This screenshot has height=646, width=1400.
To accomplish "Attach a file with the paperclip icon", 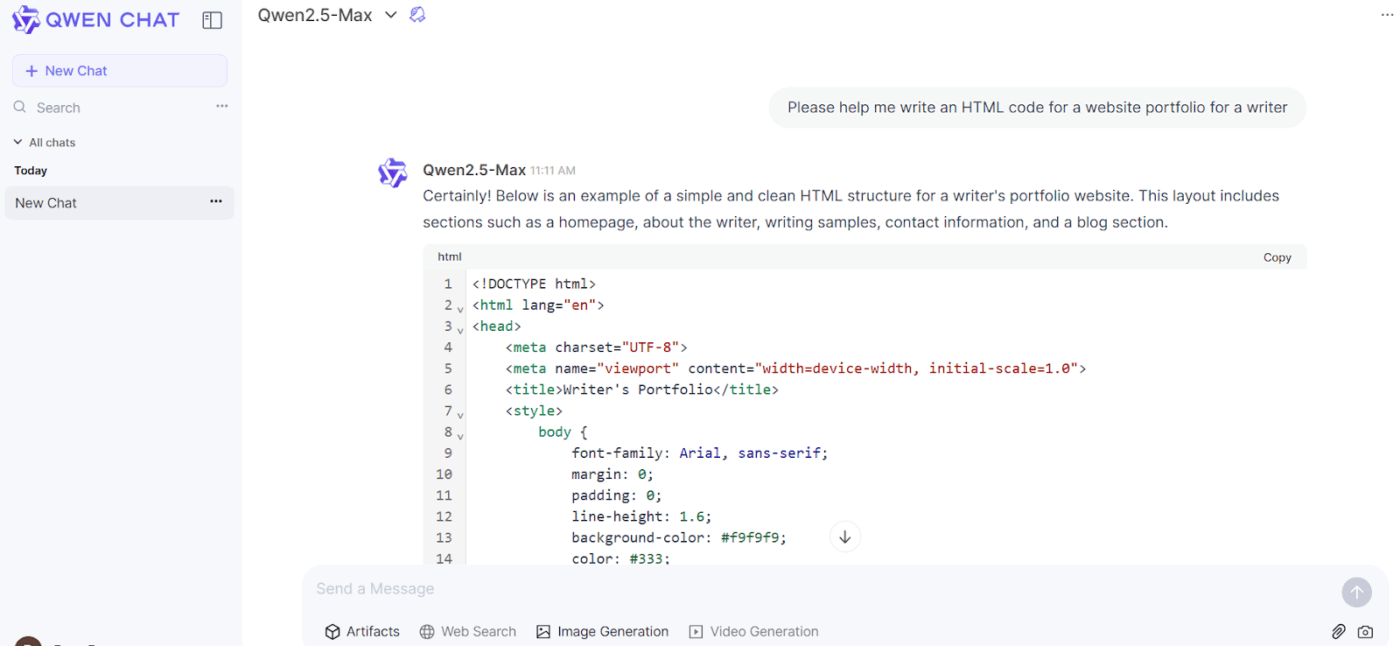I will (x=1338, y=631).
